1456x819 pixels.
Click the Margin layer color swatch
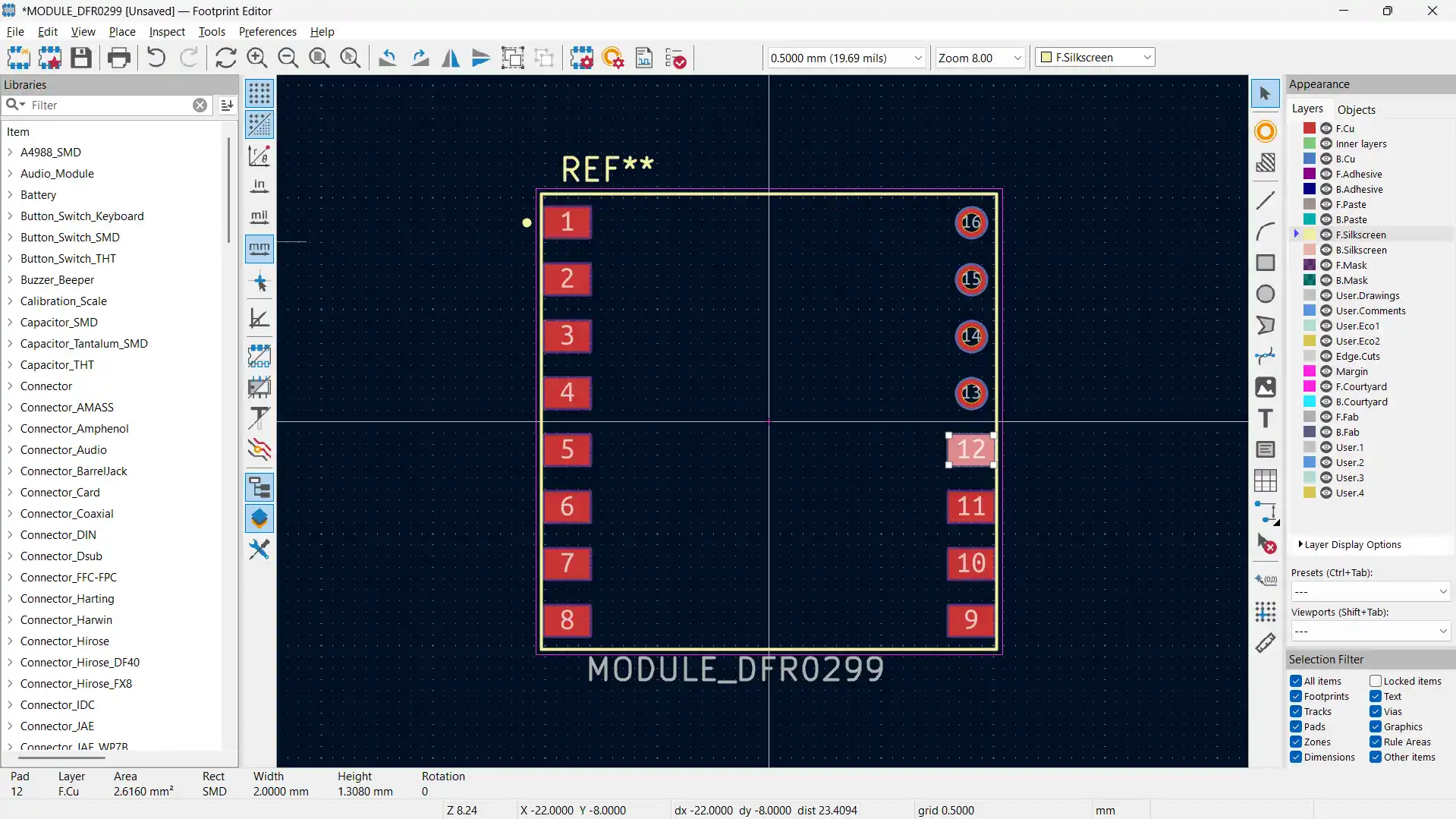[1310, 371]
